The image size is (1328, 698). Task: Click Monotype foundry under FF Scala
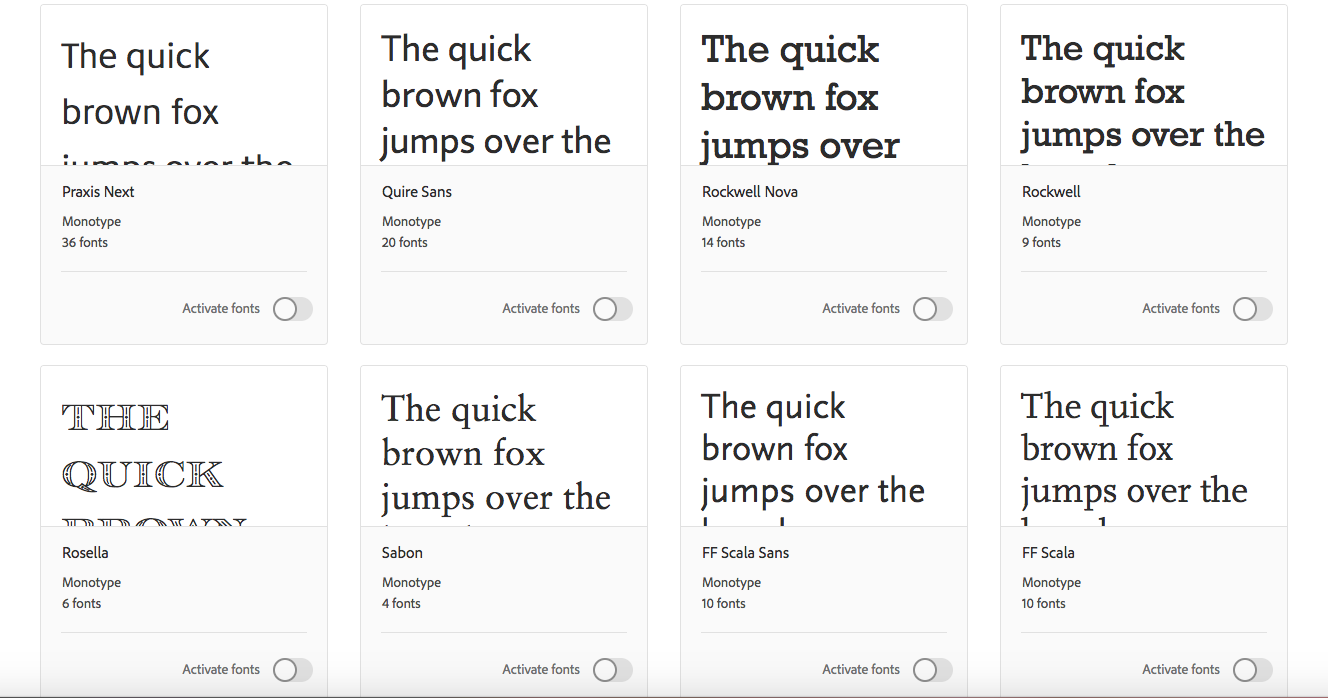coord(1051,583)
